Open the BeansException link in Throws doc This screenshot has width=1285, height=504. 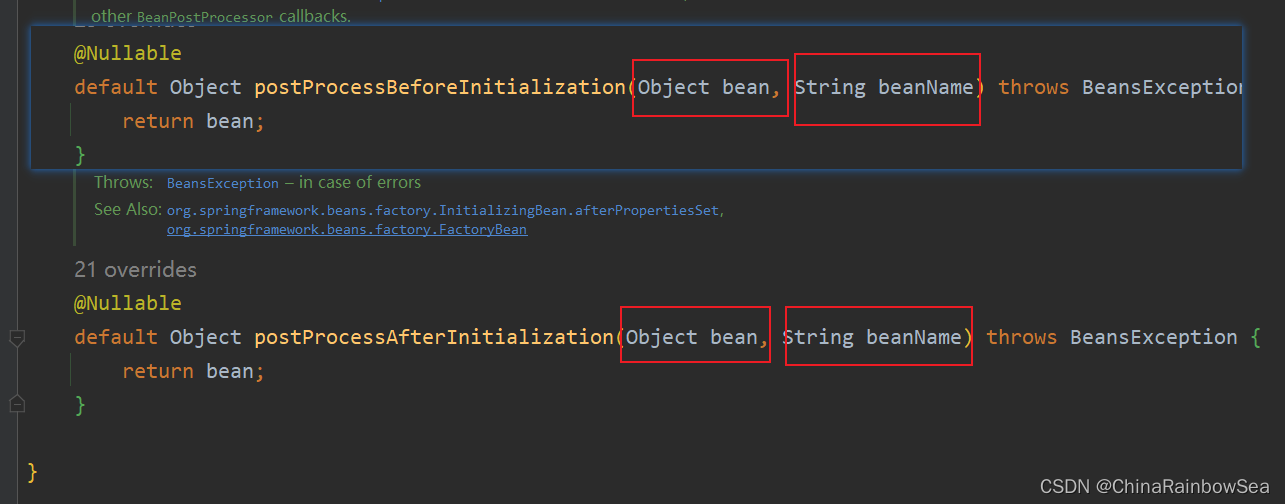pos(222,184)
